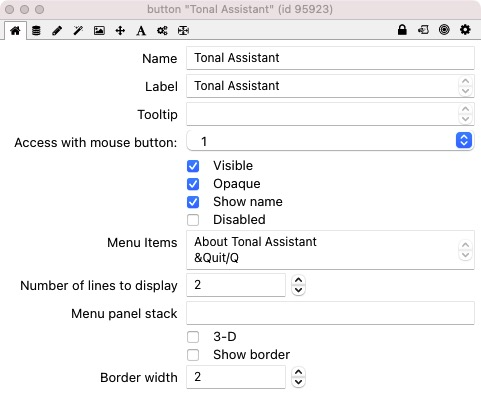This screenshot has width=481, height=399.
Task: Decrease number of lines to display
Action: pos(298,290)
